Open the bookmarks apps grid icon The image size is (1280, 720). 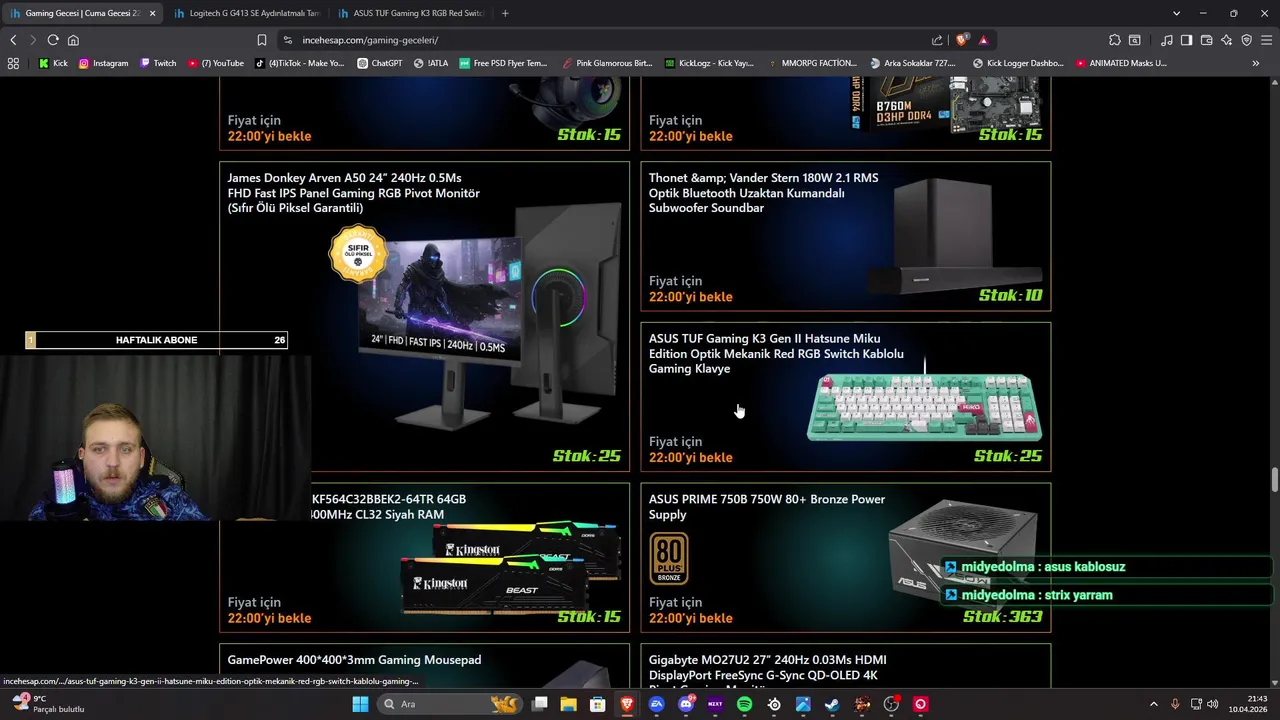pyautogui.click(x=13, y=63)
